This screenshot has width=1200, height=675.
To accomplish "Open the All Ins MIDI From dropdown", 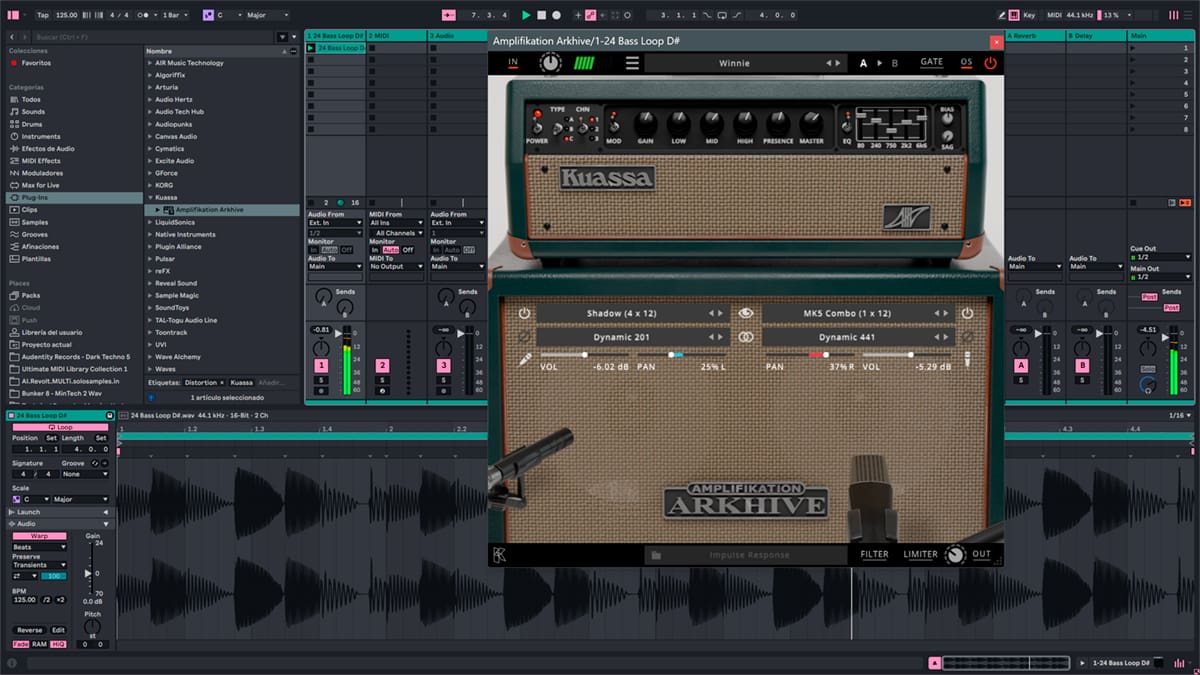I will pyautogui.click(x=396, y=222).
